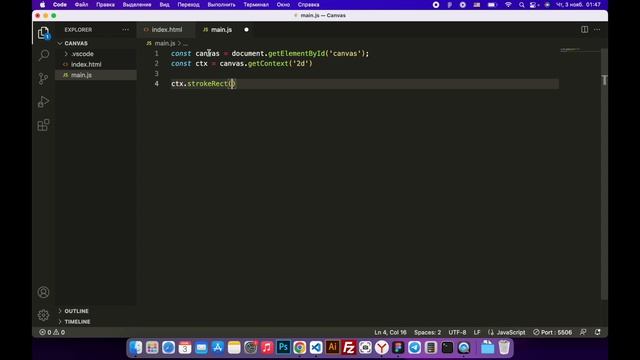Open the Выполнить menu

(222, 5)
